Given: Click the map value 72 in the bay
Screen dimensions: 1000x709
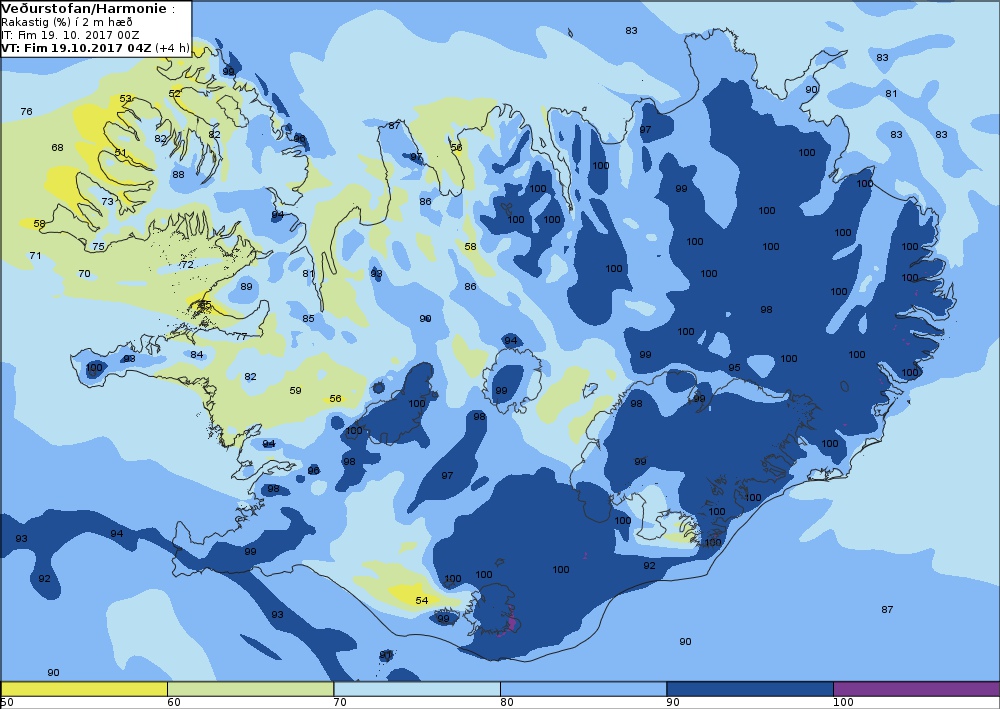Looking at the screenshot, I should pos(187,265).
